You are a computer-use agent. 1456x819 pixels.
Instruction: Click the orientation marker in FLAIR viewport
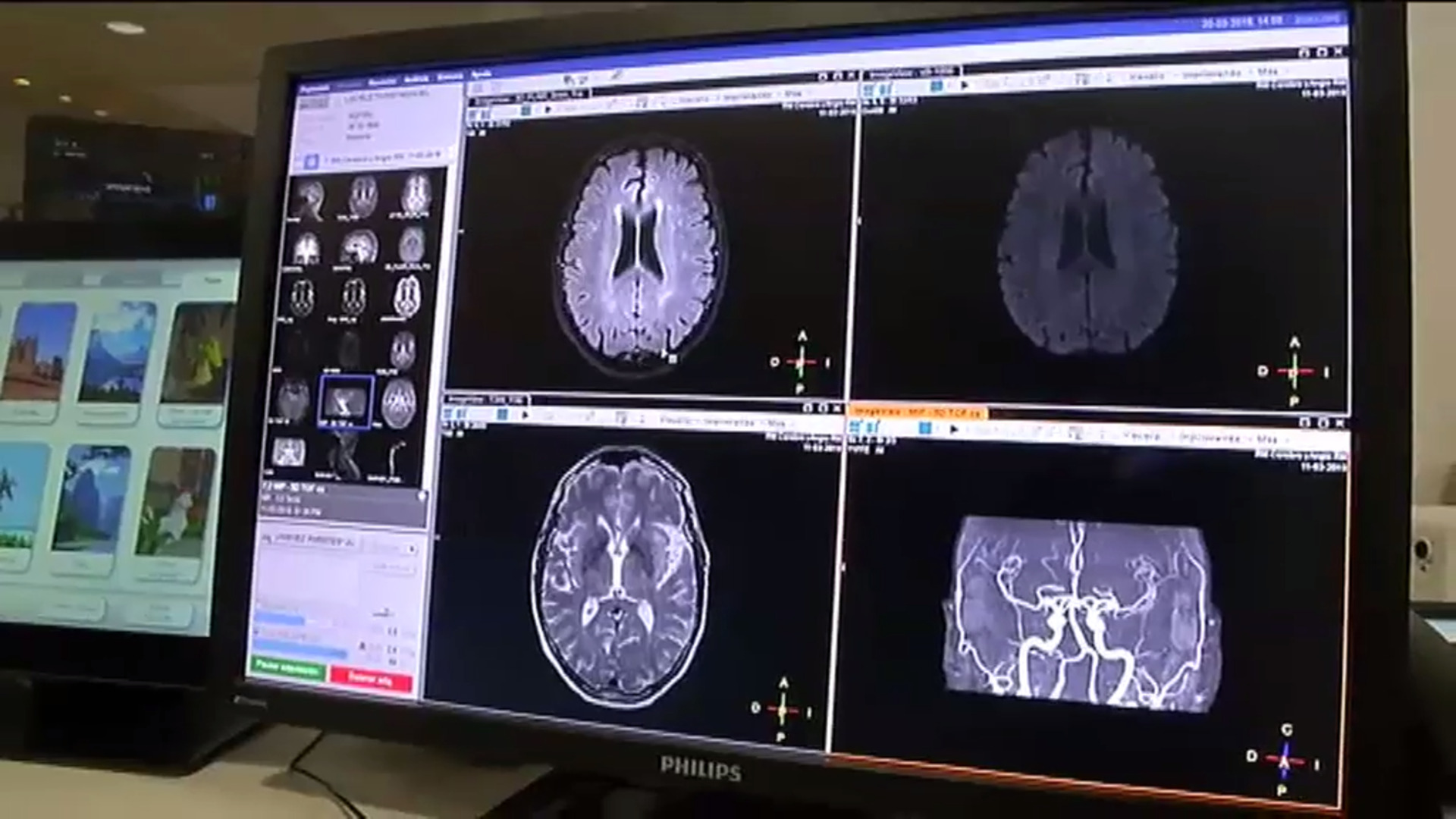pyautogui.click(x=801, y=362)
